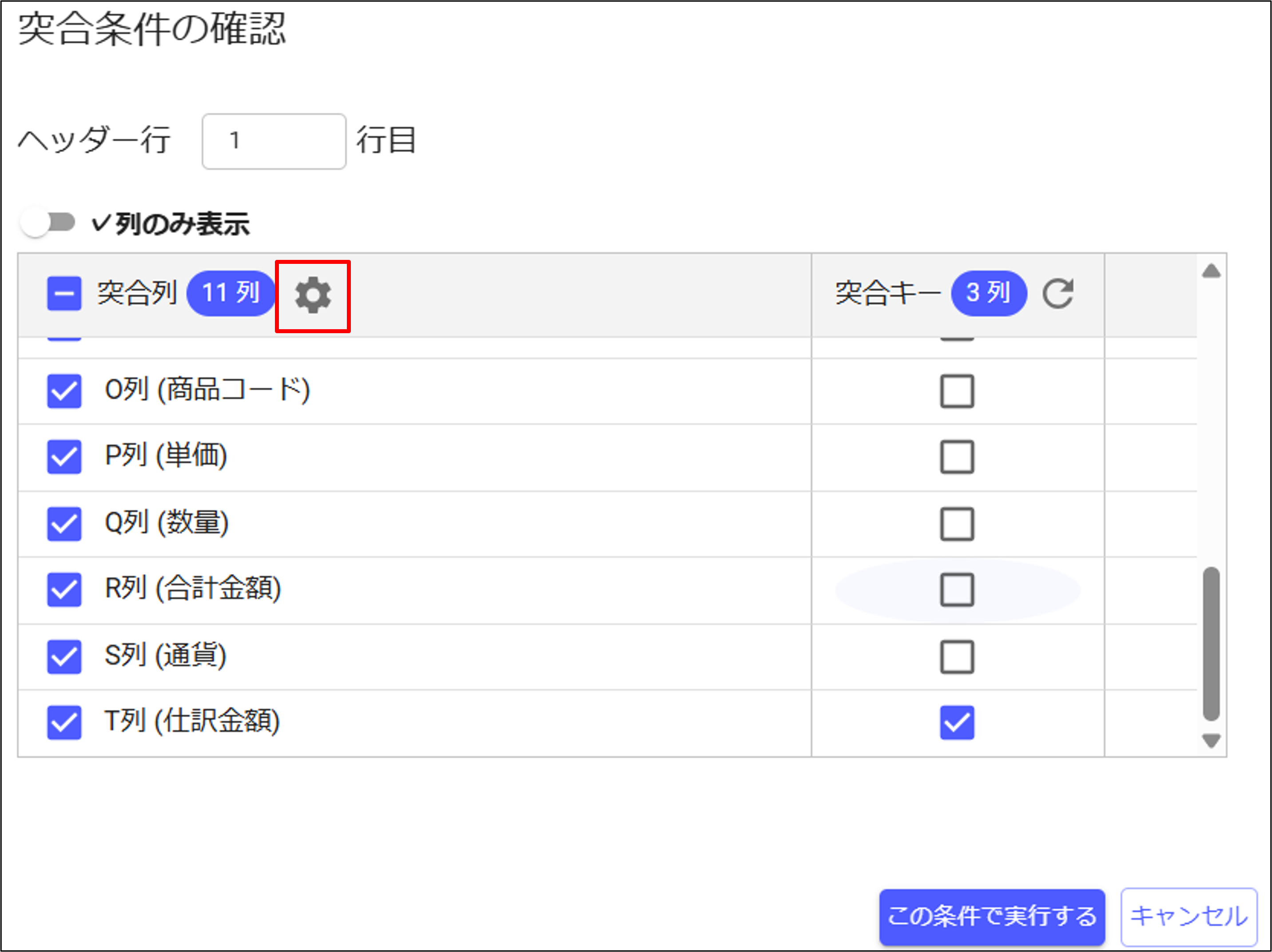Disable 突合キー for T列 (仕訳金額)
Screen dimensions: 1272x952
pos(957,722)
